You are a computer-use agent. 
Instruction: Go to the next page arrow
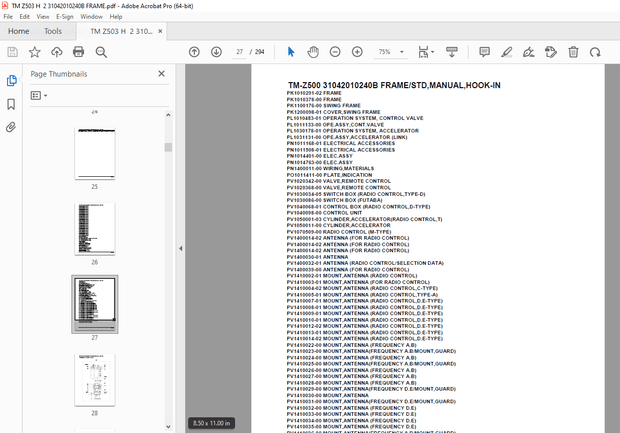[216, 52]
